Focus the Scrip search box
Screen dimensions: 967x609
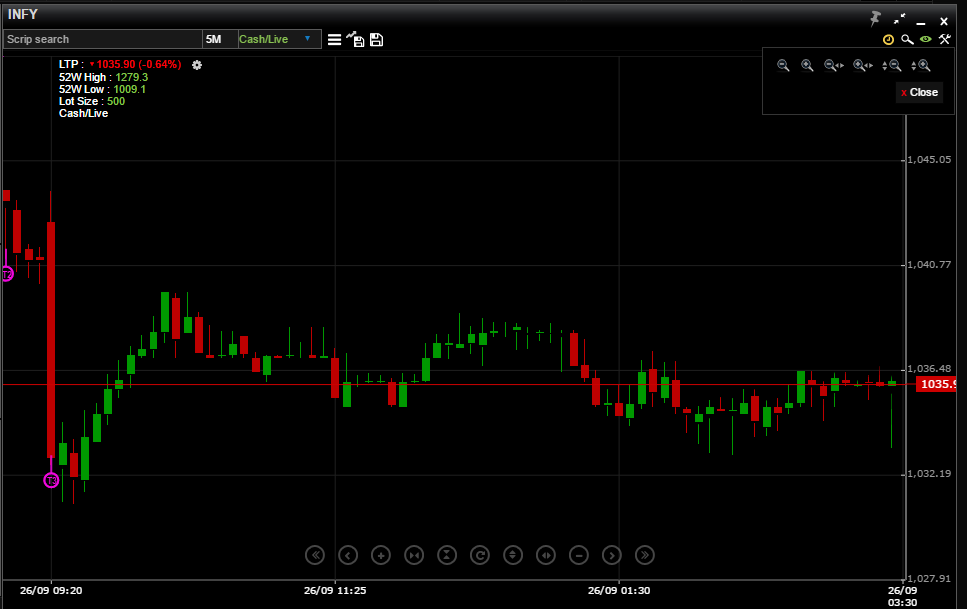point(103,39)
